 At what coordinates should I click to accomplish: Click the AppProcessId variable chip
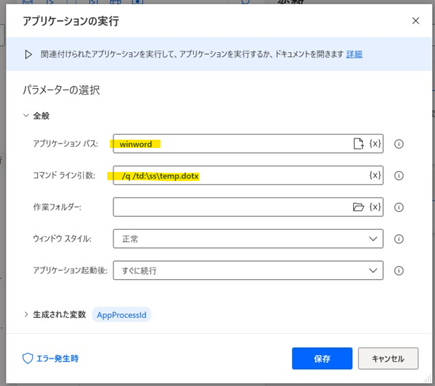coord(122,315)
